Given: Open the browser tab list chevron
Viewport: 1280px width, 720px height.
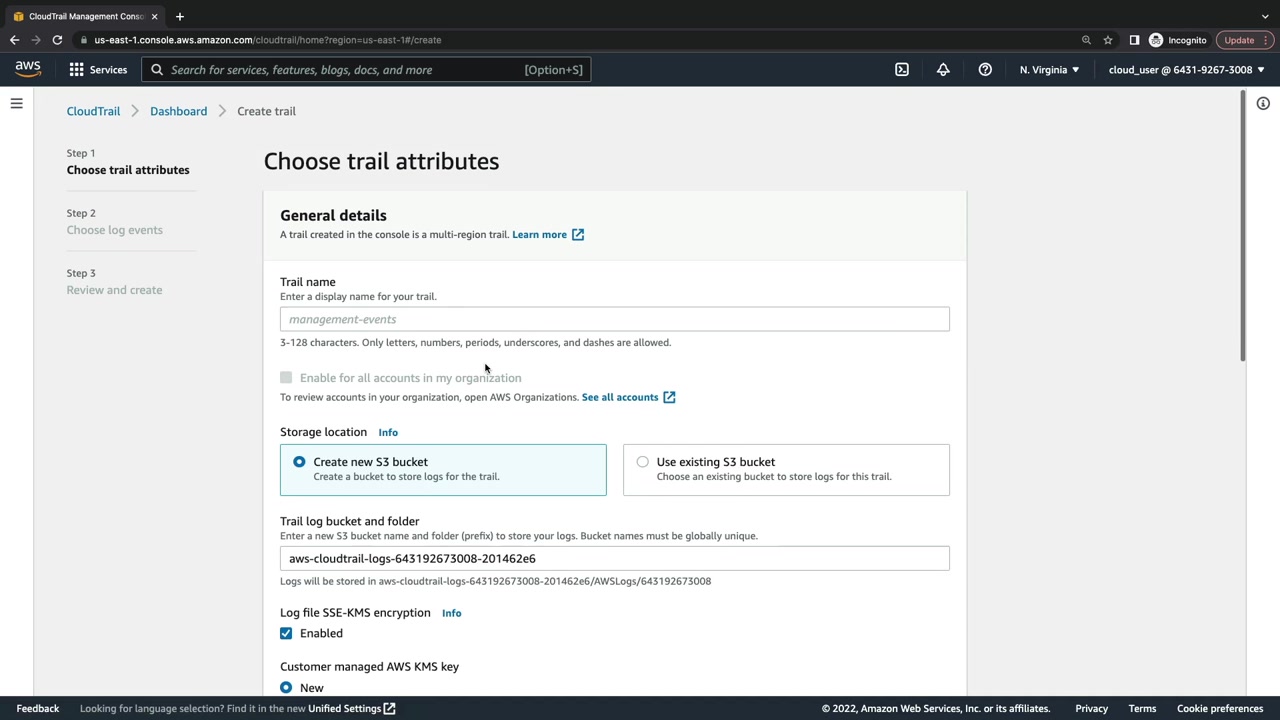Looking at the screenshot, I should pyautogui.click(x=1265, y=16).
